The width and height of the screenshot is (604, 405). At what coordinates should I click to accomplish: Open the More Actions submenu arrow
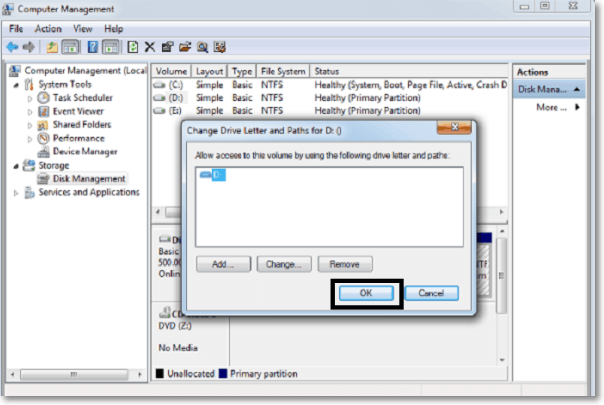(x=577, y=107)
